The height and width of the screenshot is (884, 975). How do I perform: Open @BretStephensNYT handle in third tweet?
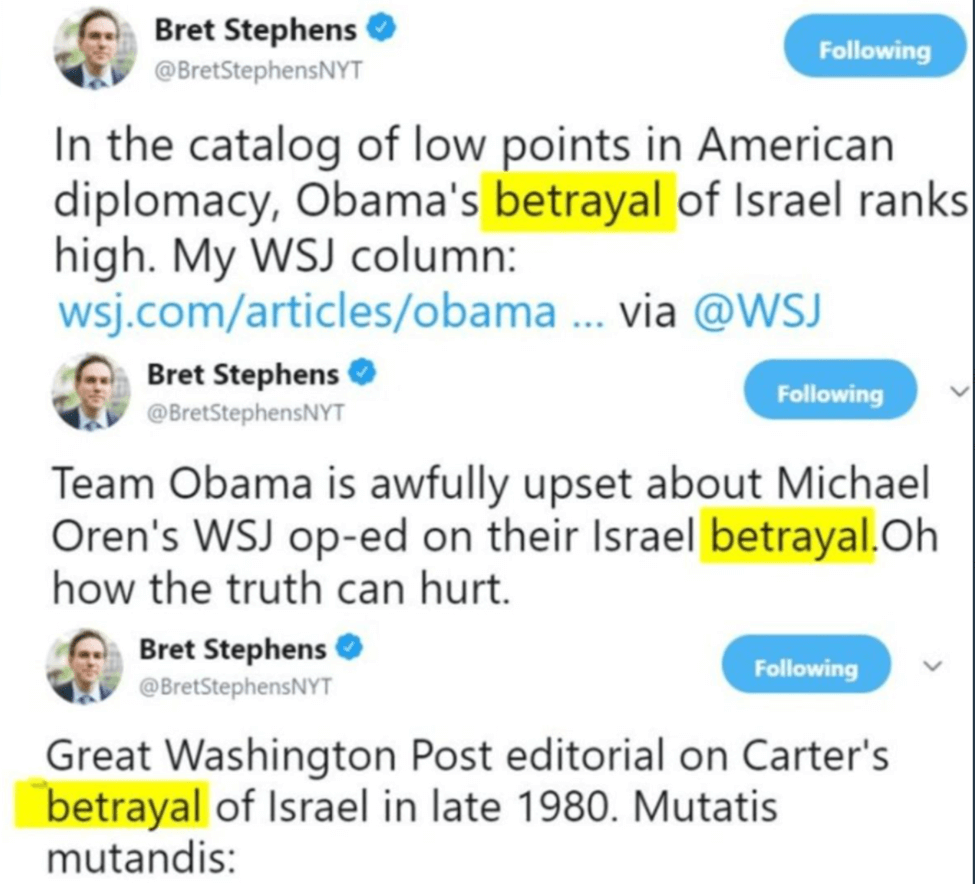(236, 687)
